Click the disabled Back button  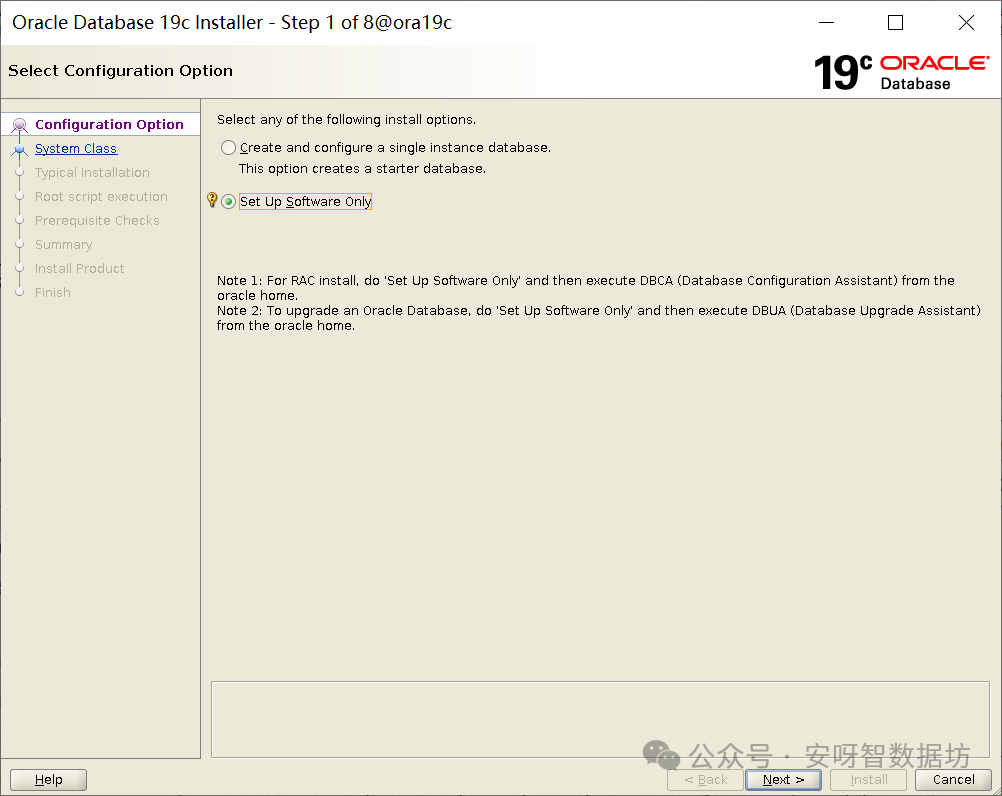click(x=705, y=779)
